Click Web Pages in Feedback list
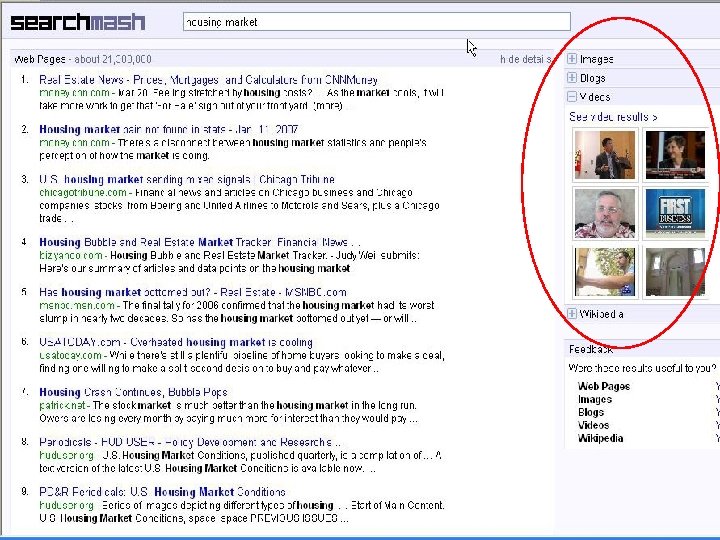Screen dimensions: 720x540 coord(604,386)
